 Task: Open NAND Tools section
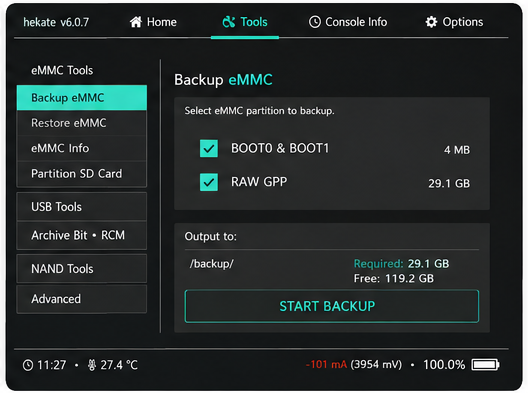tap(82, 269)
